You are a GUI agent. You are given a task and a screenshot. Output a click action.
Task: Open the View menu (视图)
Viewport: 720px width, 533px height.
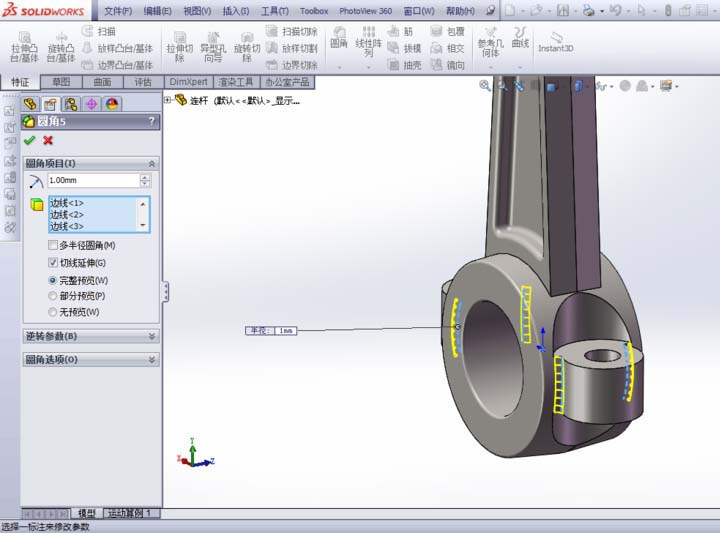pos(197,11)
